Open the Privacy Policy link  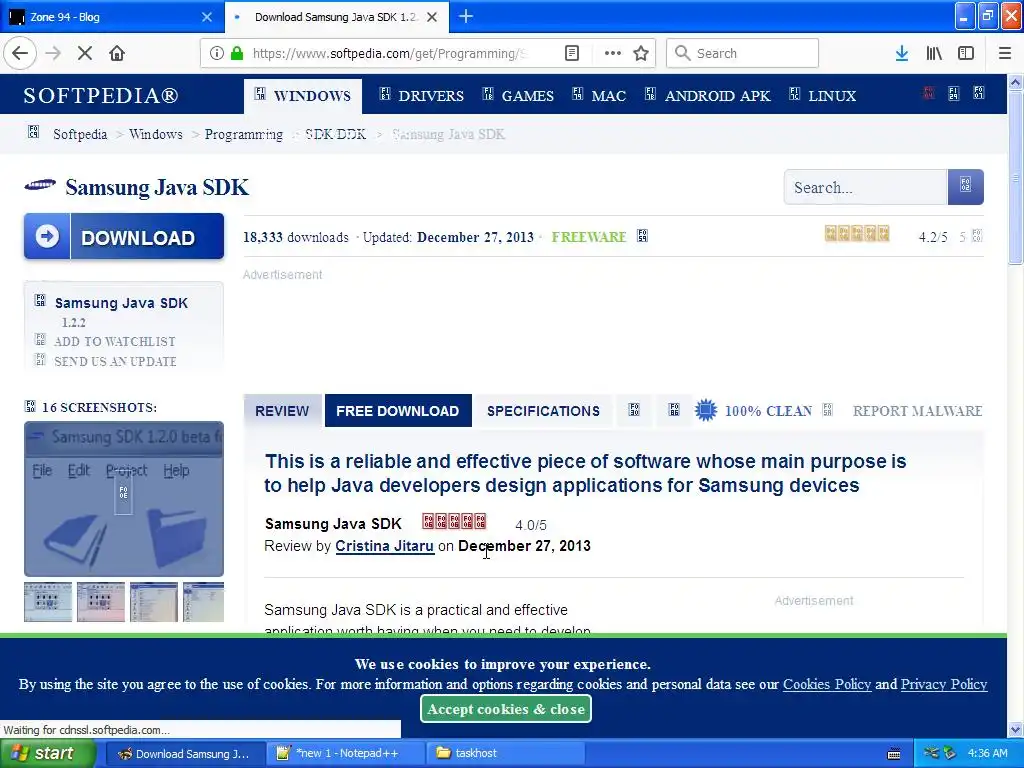click(x=944, y=684)
